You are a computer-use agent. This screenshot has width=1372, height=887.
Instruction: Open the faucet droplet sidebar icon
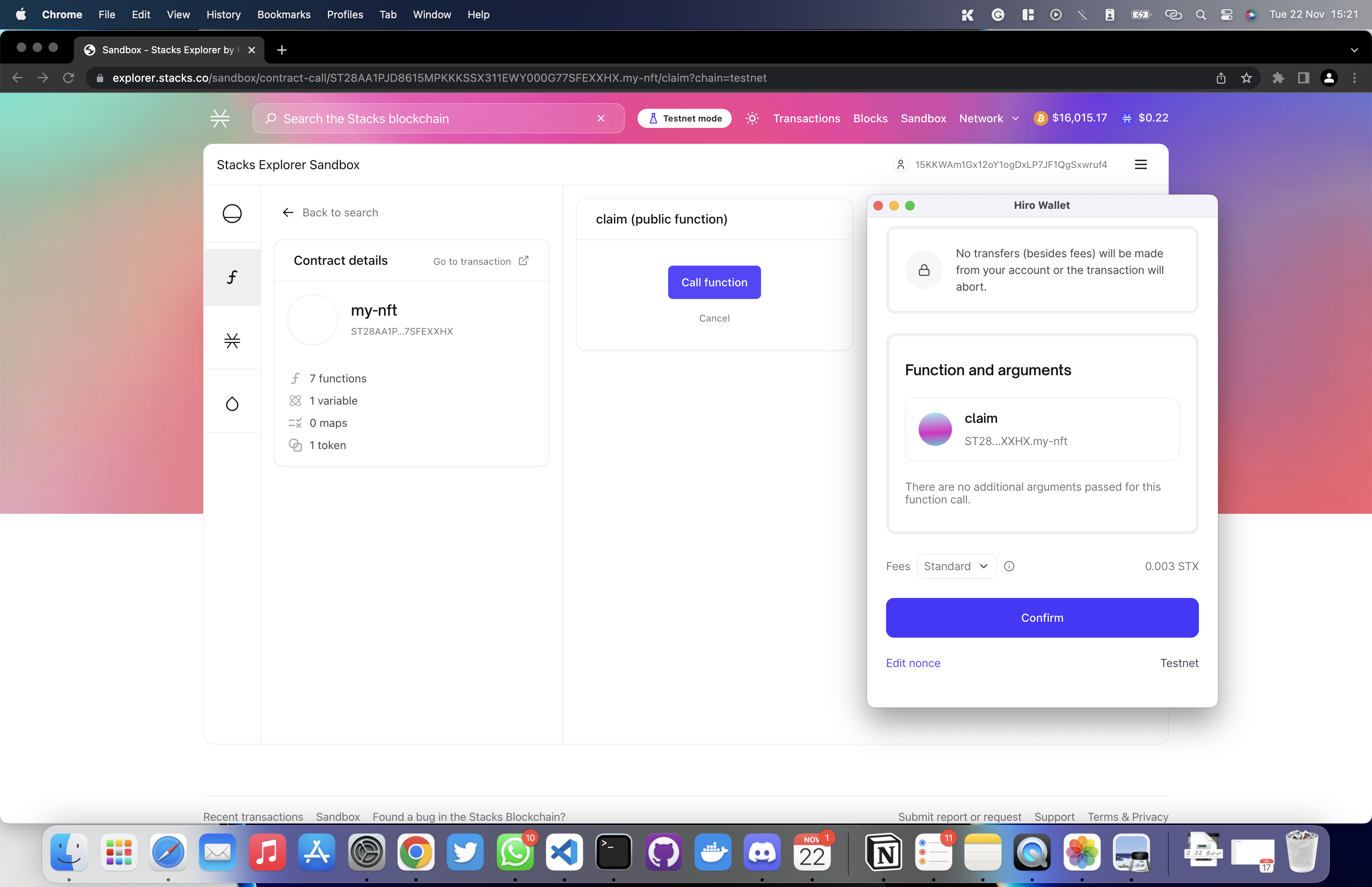(x=232, y=404)
